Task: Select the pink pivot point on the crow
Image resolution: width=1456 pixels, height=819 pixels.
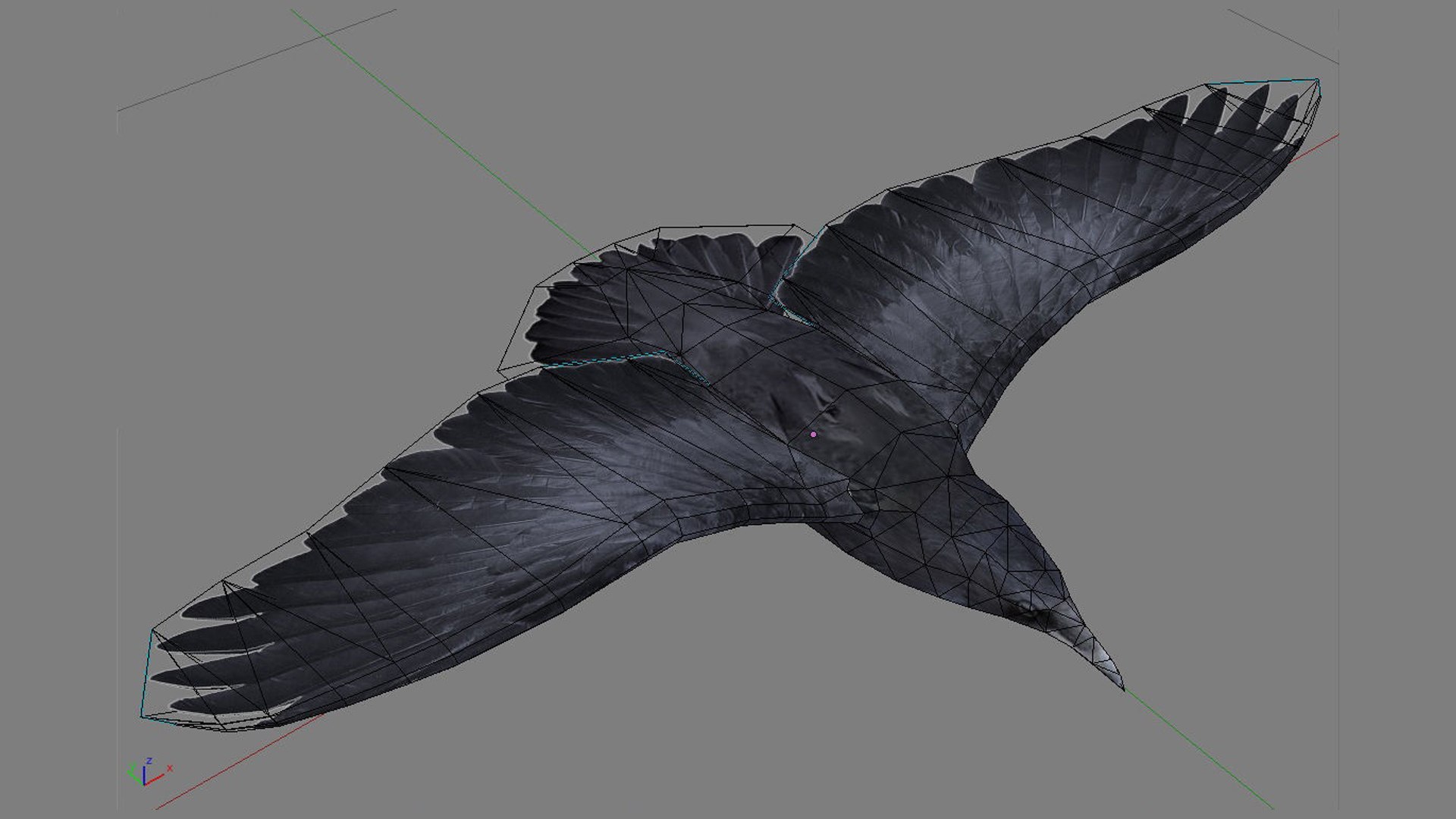Action: tap(813, 435)
